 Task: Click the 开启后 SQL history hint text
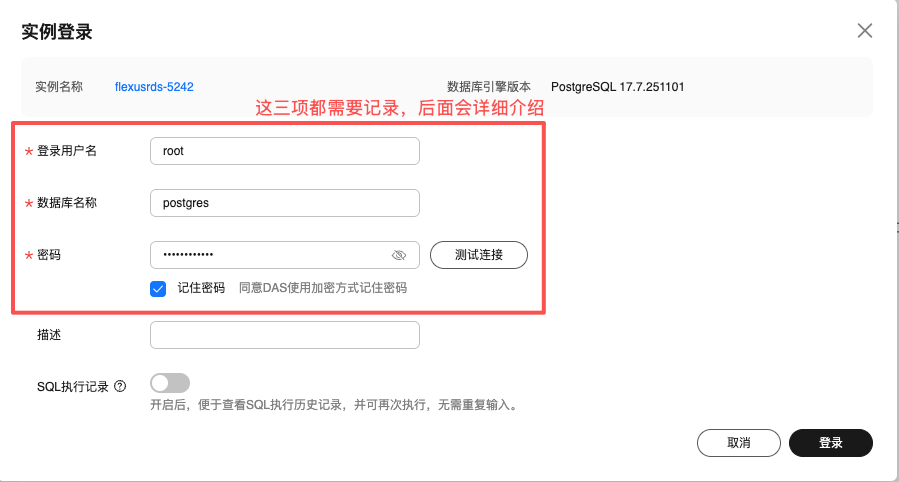pos(335,405)
